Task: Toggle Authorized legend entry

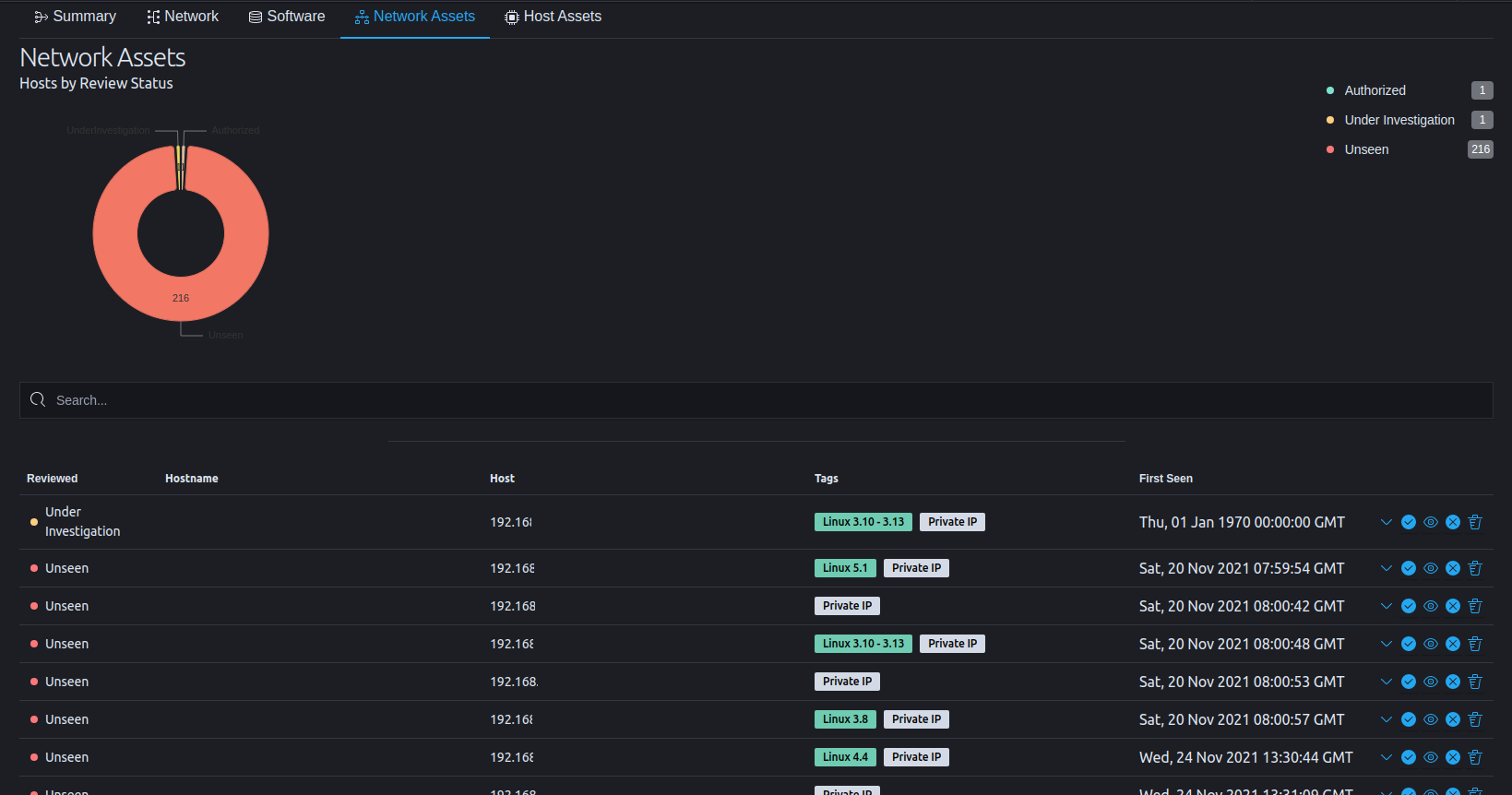Action: pyautogui.click(x=1375, y=90)
